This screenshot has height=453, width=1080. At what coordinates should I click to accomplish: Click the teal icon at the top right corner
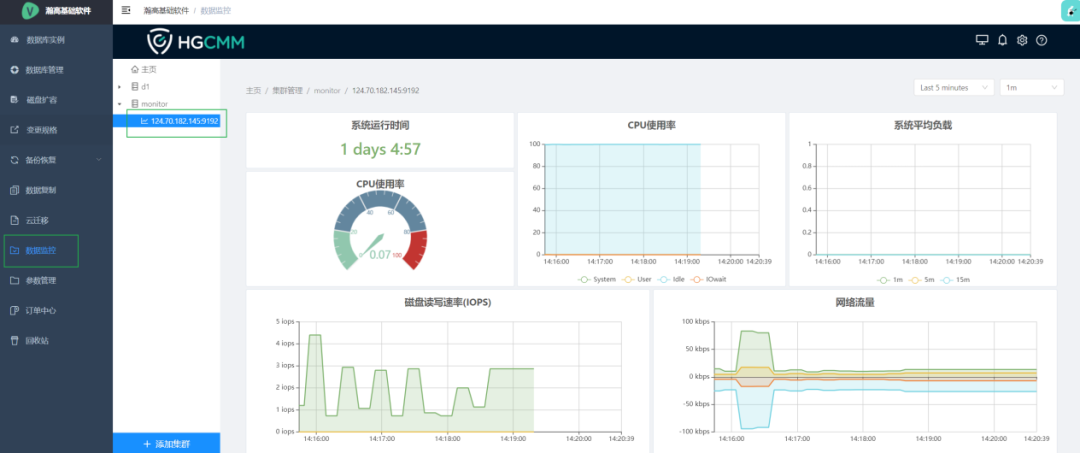(x=1072, y=11)
